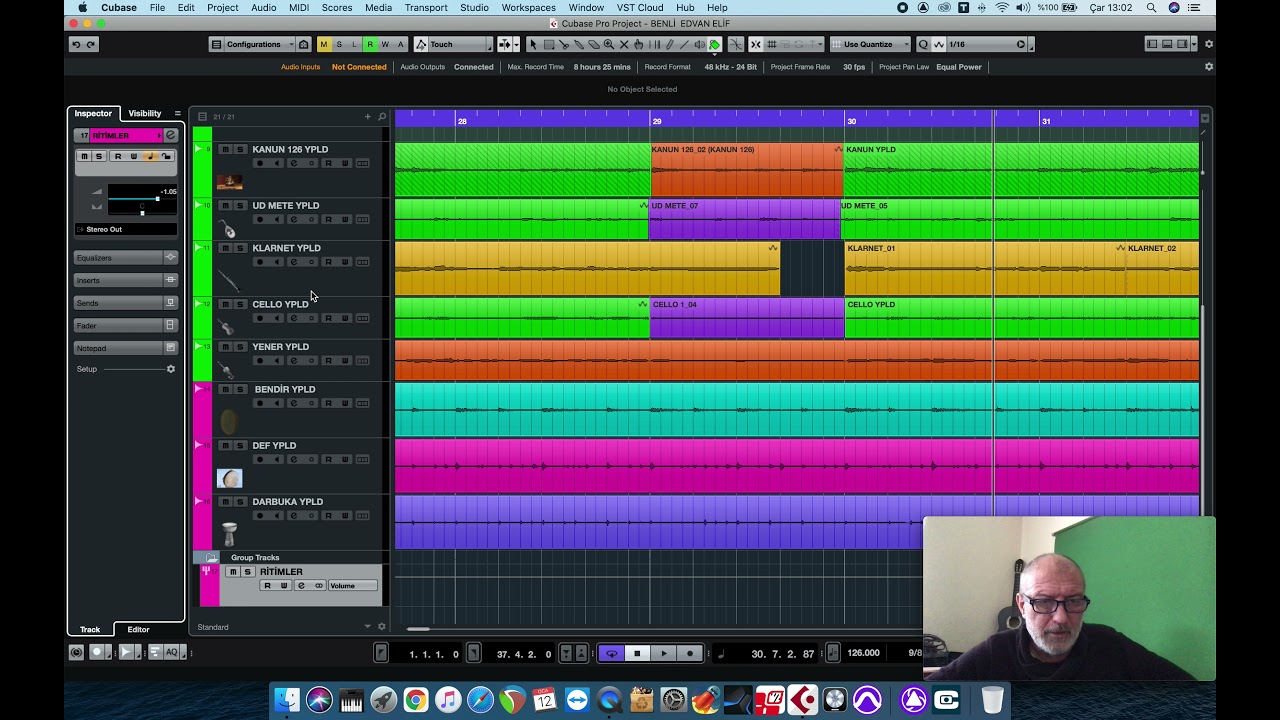The image size is (1280, 720).
Task: Open the Use Quantize snap type dropdown
Action: (x=870, y=44)
